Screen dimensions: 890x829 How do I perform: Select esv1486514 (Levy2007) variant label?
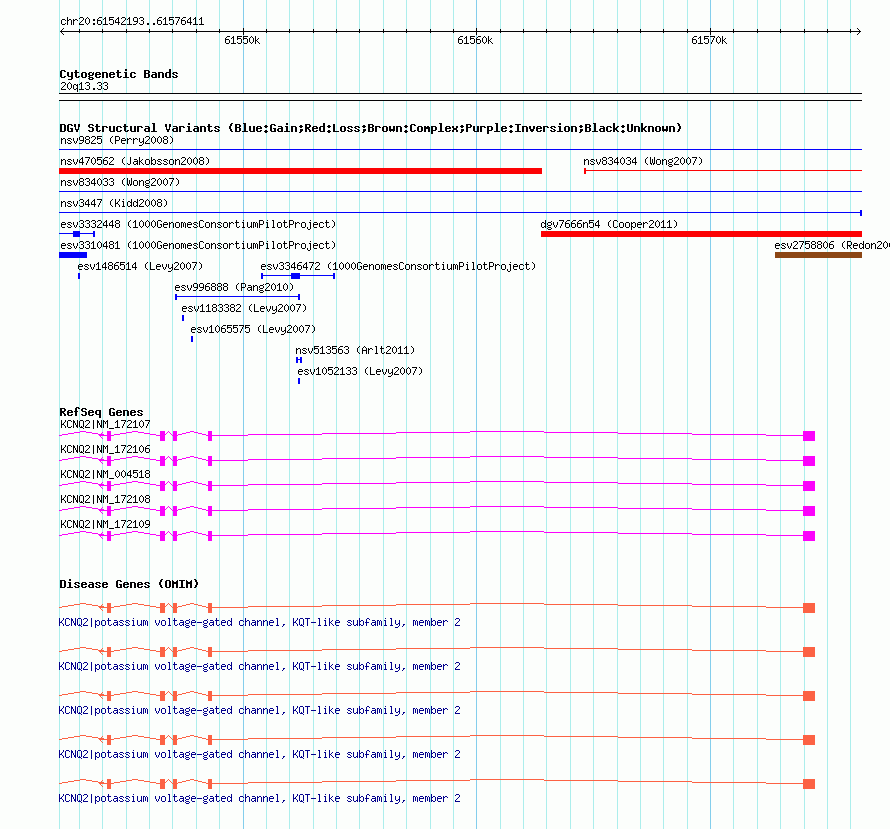tap(140, 266)
